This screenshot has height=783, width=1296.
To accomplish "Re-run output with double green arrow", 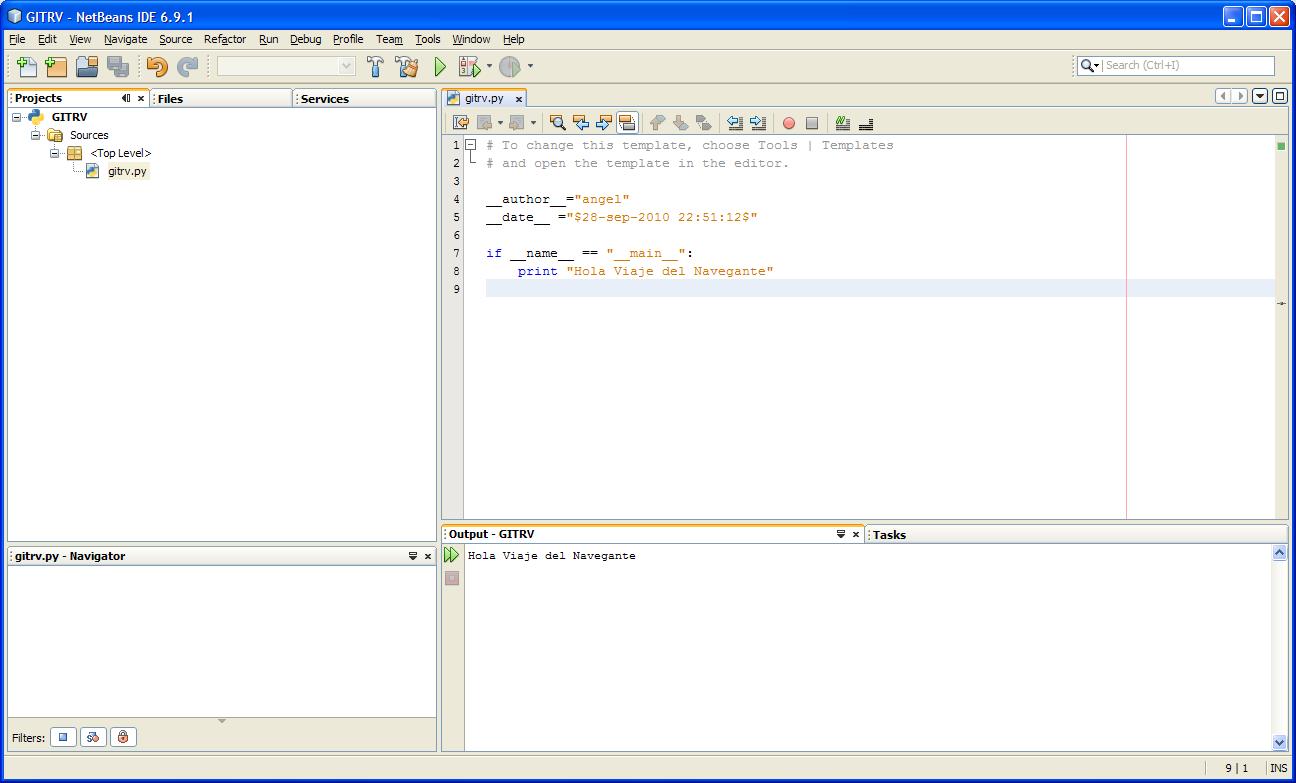I will [x=452, y=554].
